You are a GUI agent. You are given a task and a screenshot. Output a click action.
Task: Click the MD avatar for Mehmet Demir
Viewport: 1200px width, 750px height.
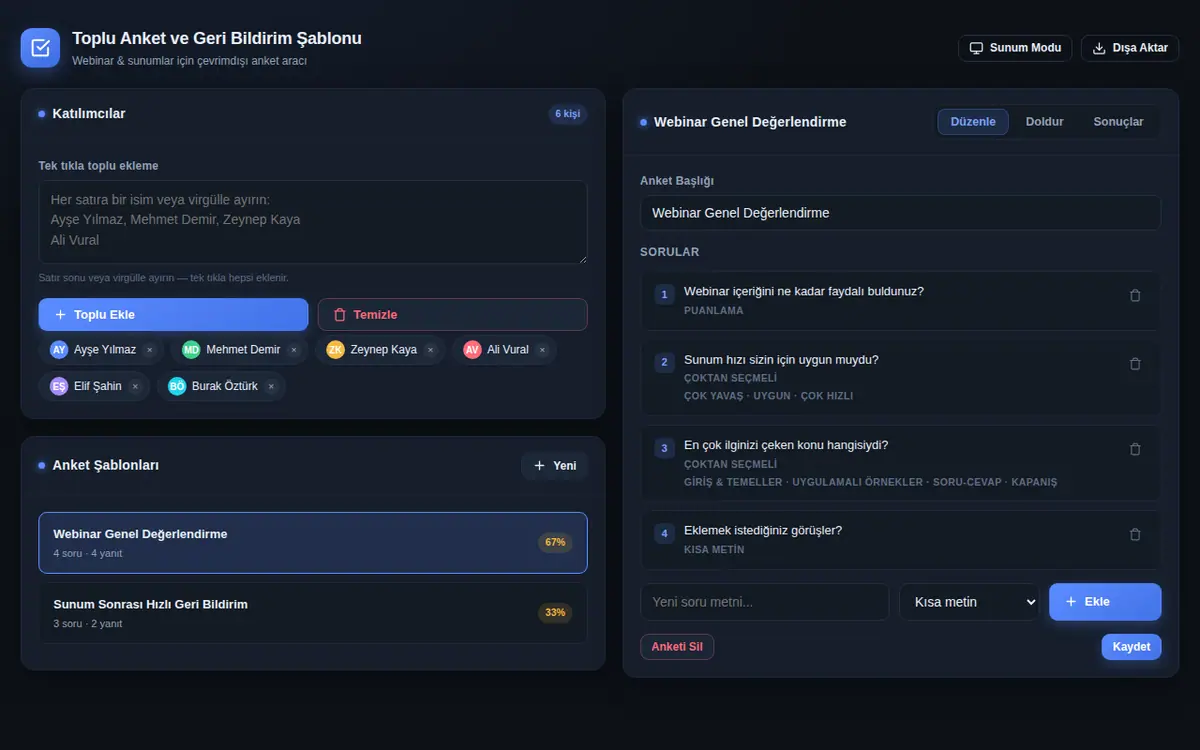[x=191, y=350]
